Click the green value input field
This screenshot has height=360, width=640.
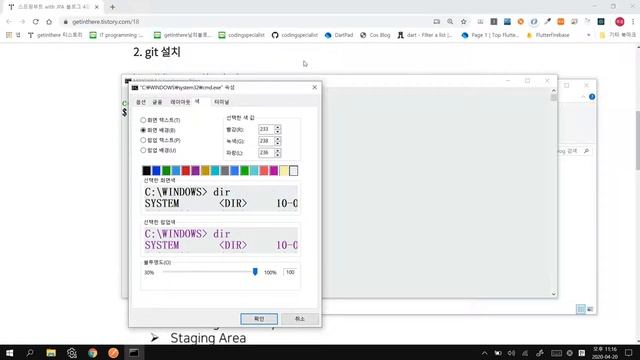(266, 141)
